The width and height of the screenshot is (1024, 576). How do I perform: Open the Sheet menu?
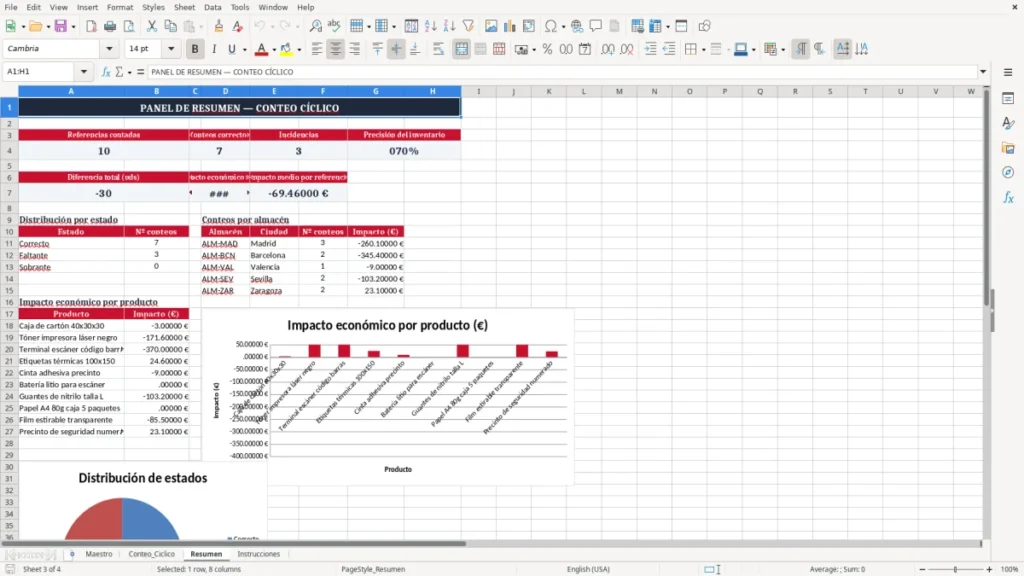pyautogui.click(x=184, y=7)
